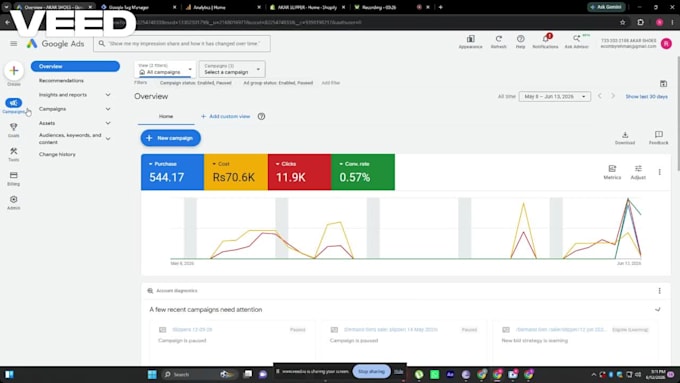Open Recommendations in the sidebar

(x=61, y=81)
